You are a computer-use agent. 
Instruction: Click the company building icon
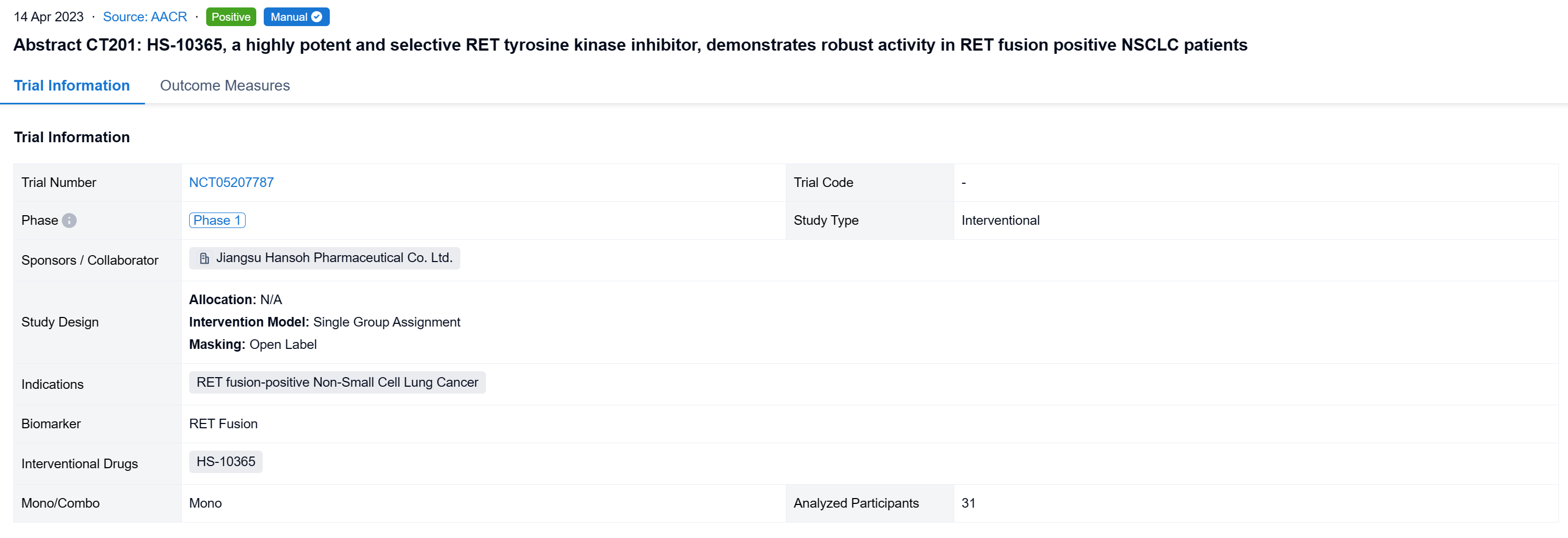[x=205, y=259]
